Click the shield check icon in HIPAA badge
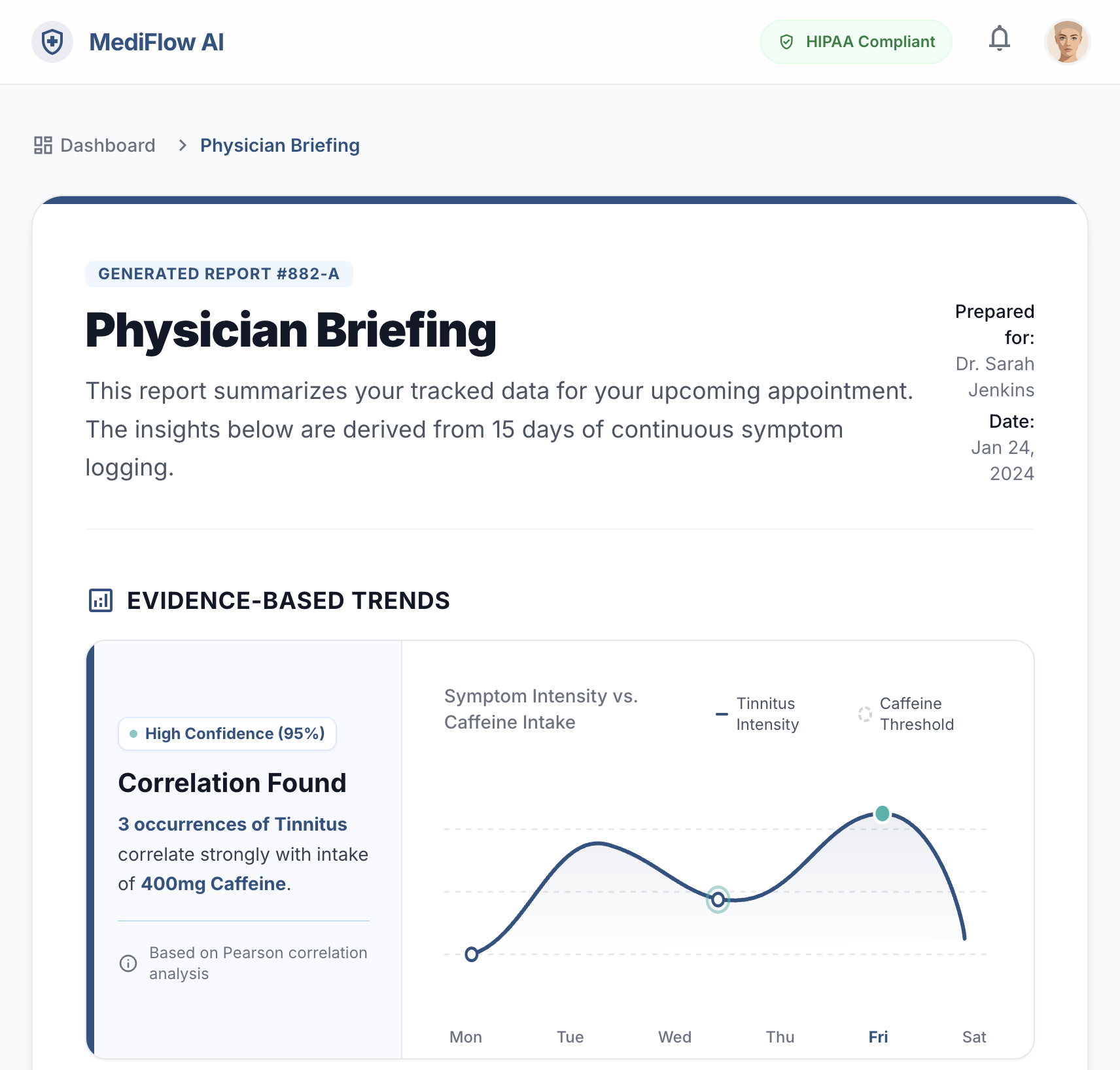Viewport: 1120px width, 1070px height. (x=786, y=42)
